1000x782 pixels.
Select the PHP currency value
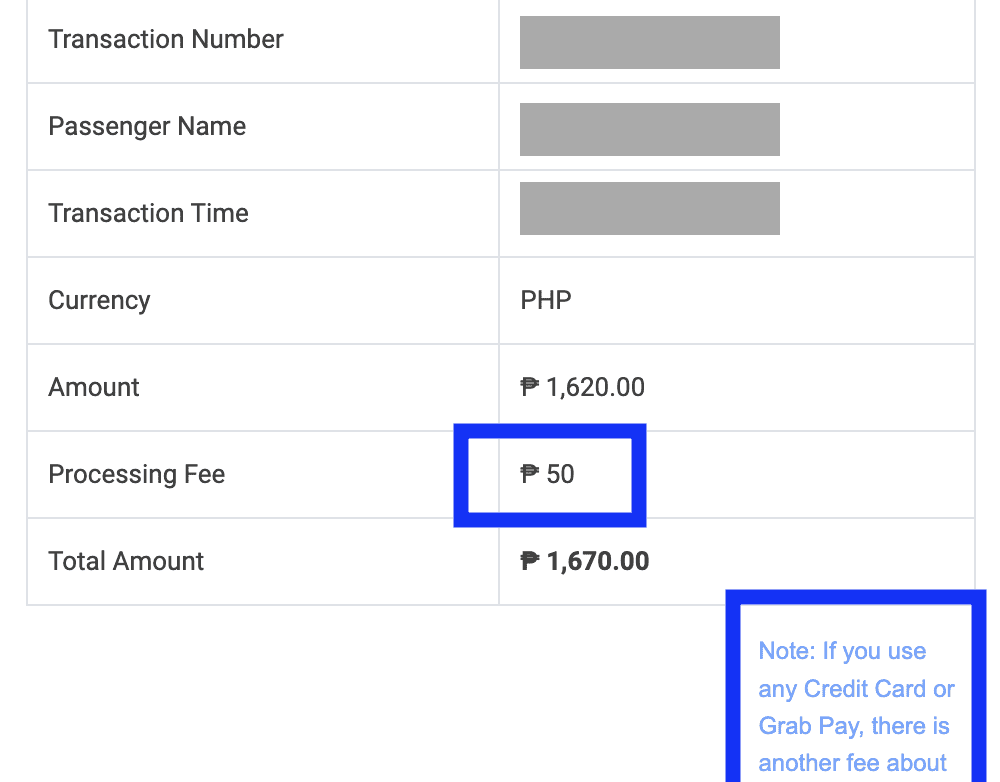[x=546, y=301]
